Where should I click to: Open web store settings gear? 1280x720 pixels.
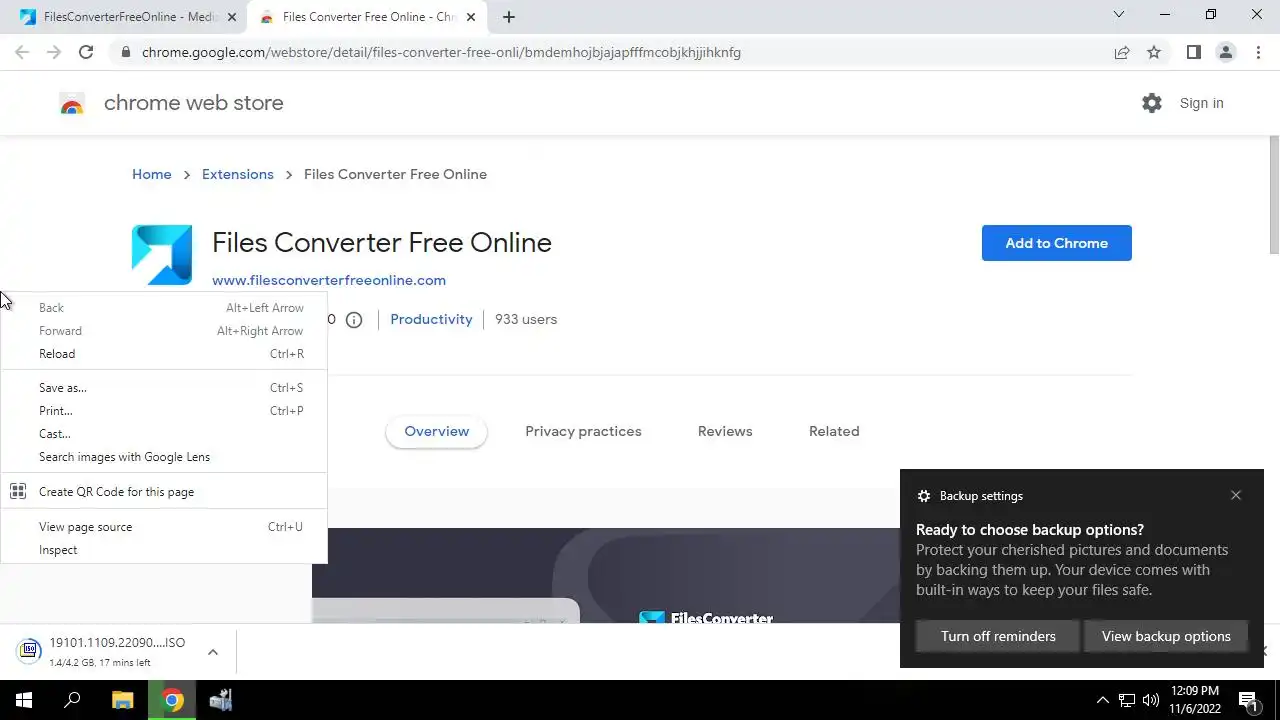1152,103
